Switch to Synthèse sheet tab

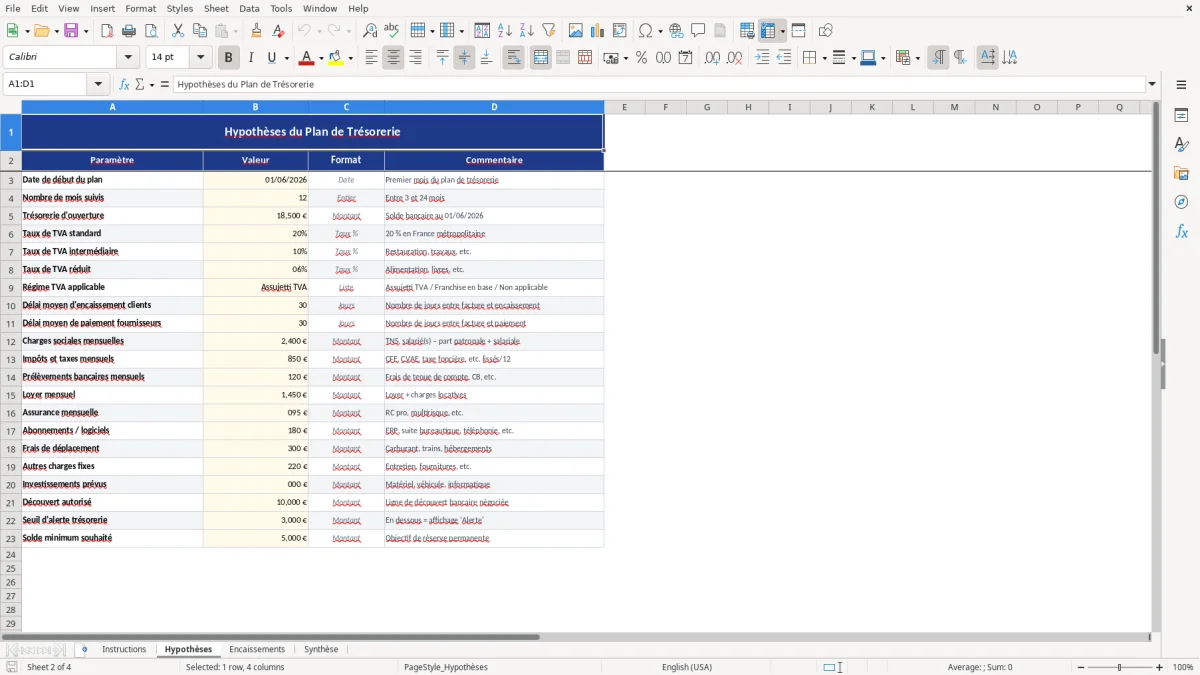[321, 650]
